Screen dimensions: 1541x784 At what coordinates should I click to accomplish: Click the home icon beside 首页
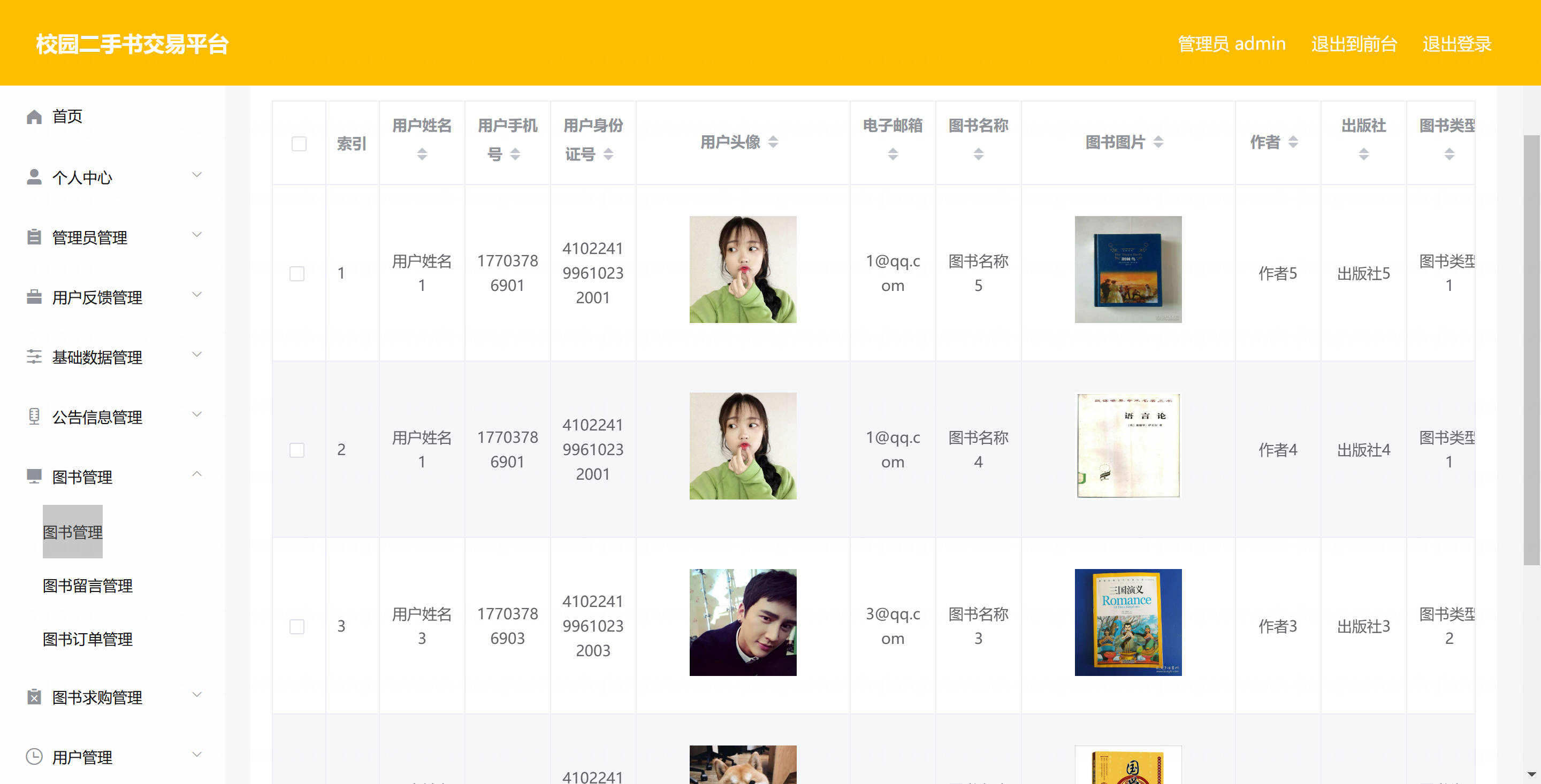pyautogui.click(x=34, y=117)
